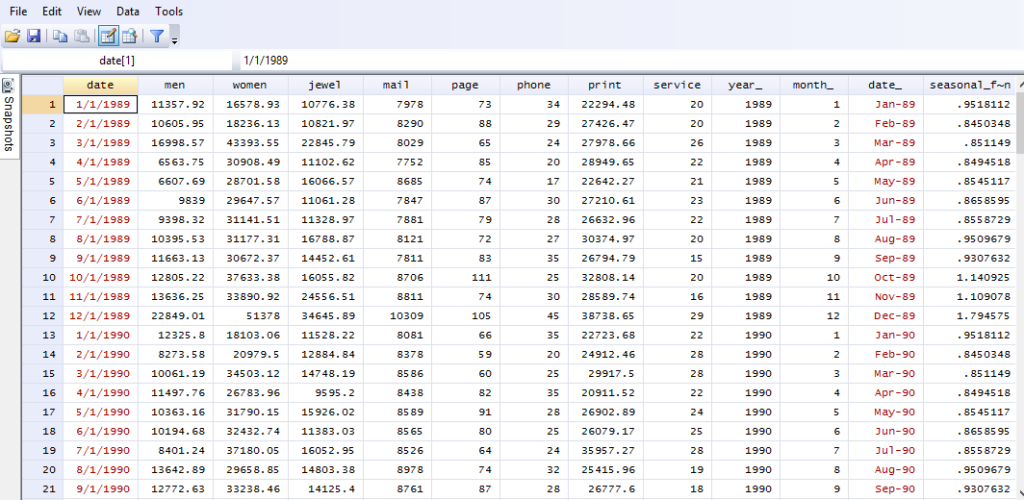Image resolution: width=1024 pixels, height=500 pixels.
Task: Click women cell 20979.5
Action: point(250,354)
